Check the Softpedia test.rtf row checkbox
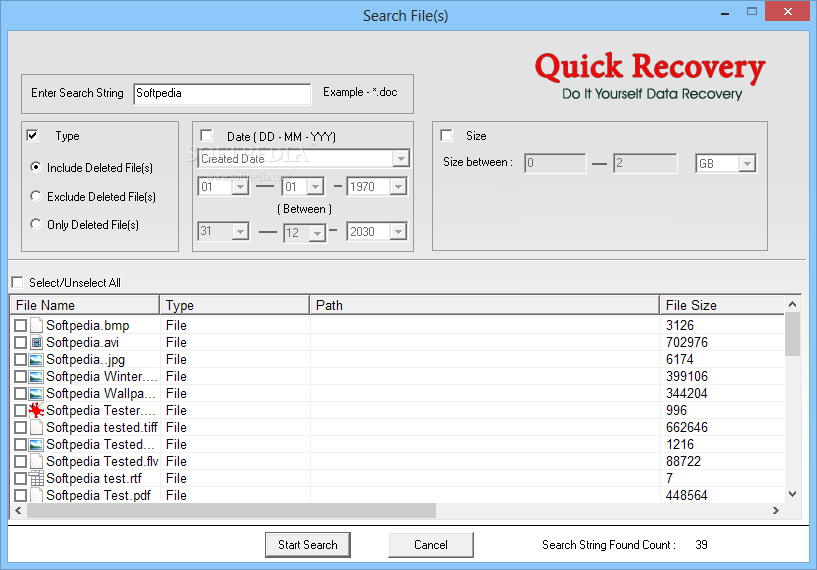The image size is (817, 570). click(20, 479)
